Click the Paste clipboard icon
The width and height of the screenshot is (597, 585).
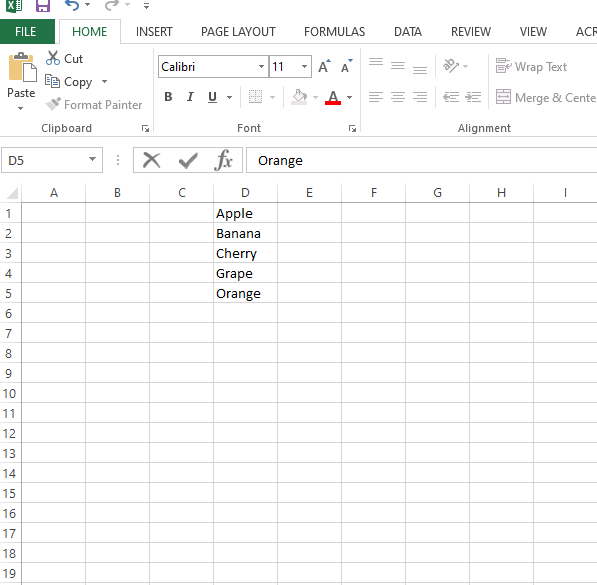[x=22, y=68]
